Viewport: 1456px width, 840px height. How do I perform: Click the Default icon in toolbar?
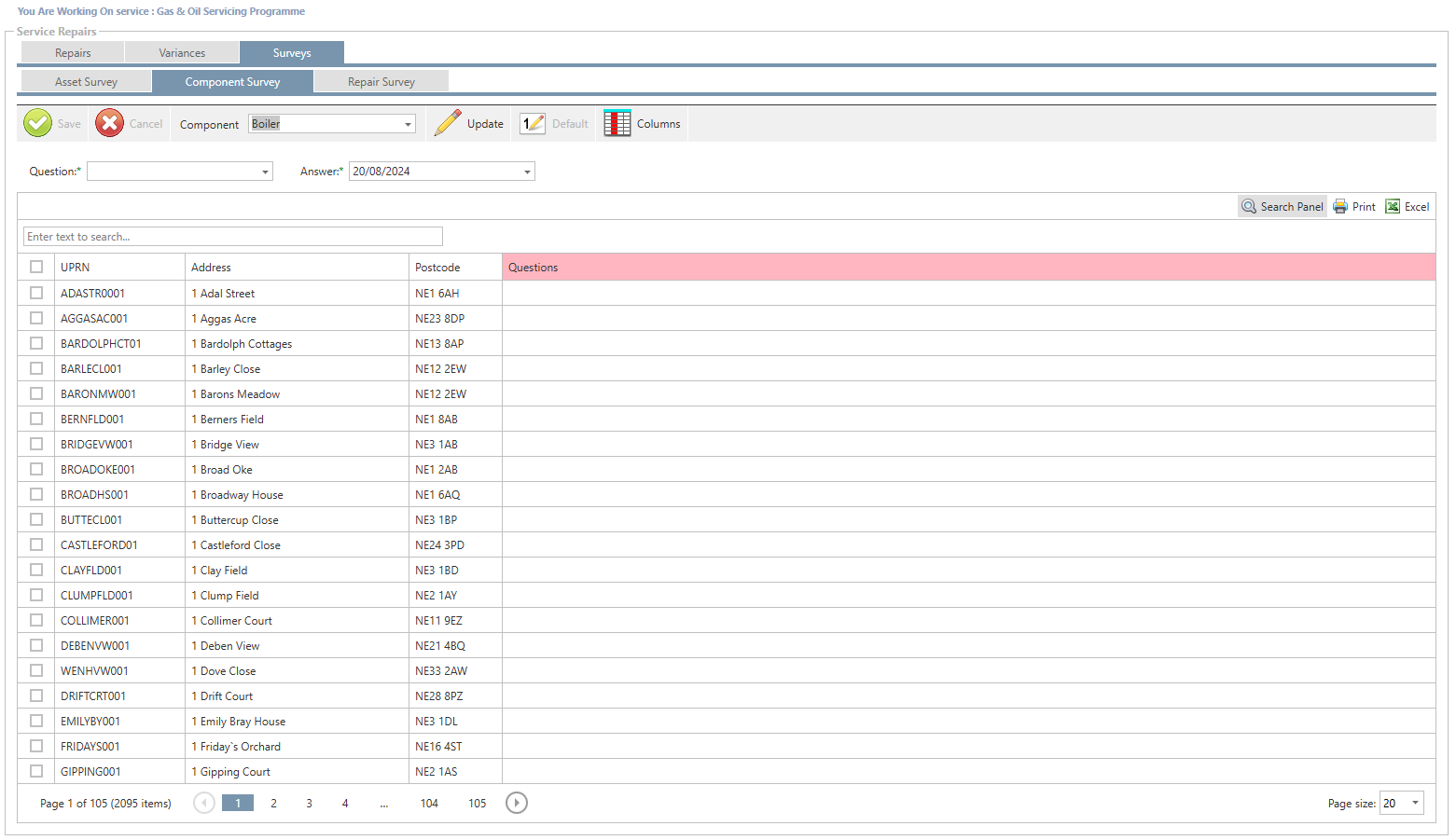click(x=533, y=123)
